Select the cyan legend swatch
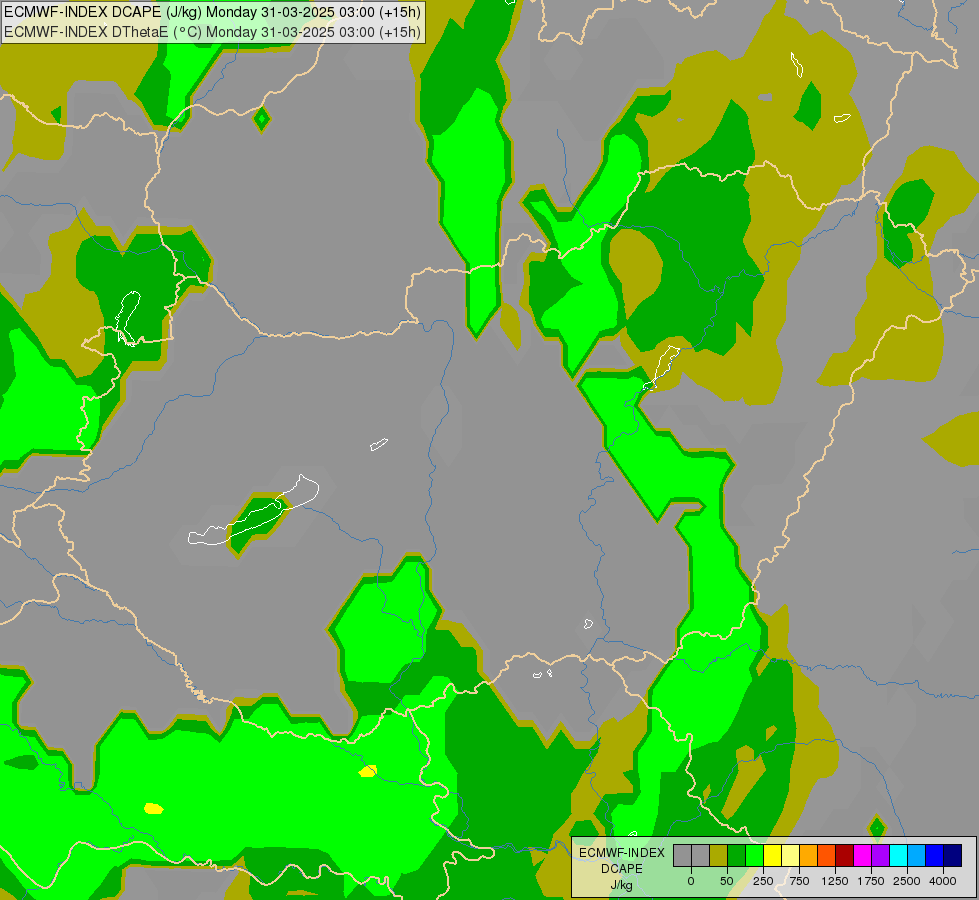The width and height of the screenshot is (979, 900). pyautogui.click(x=898, y=855)
